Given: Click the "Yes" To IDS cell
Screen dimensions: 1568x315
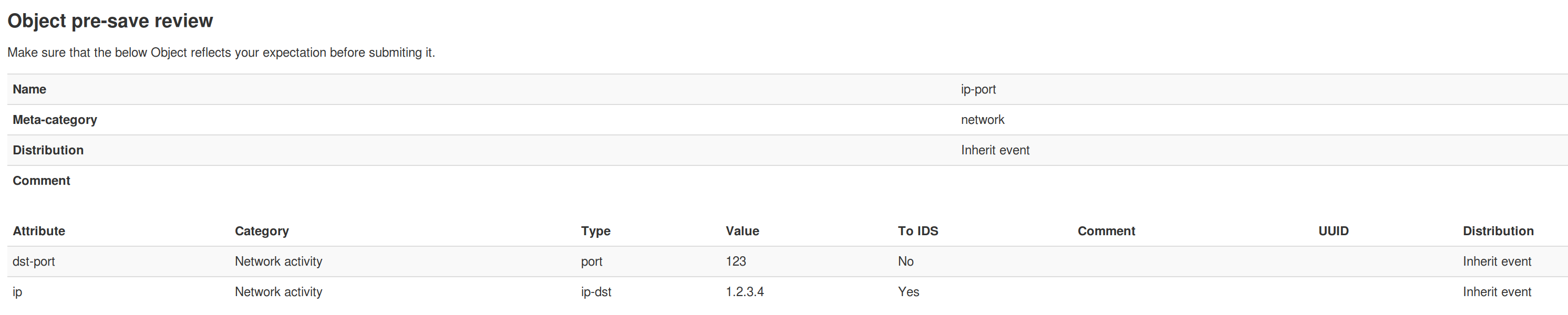Looking at the screenshot, I should point(908,292).
